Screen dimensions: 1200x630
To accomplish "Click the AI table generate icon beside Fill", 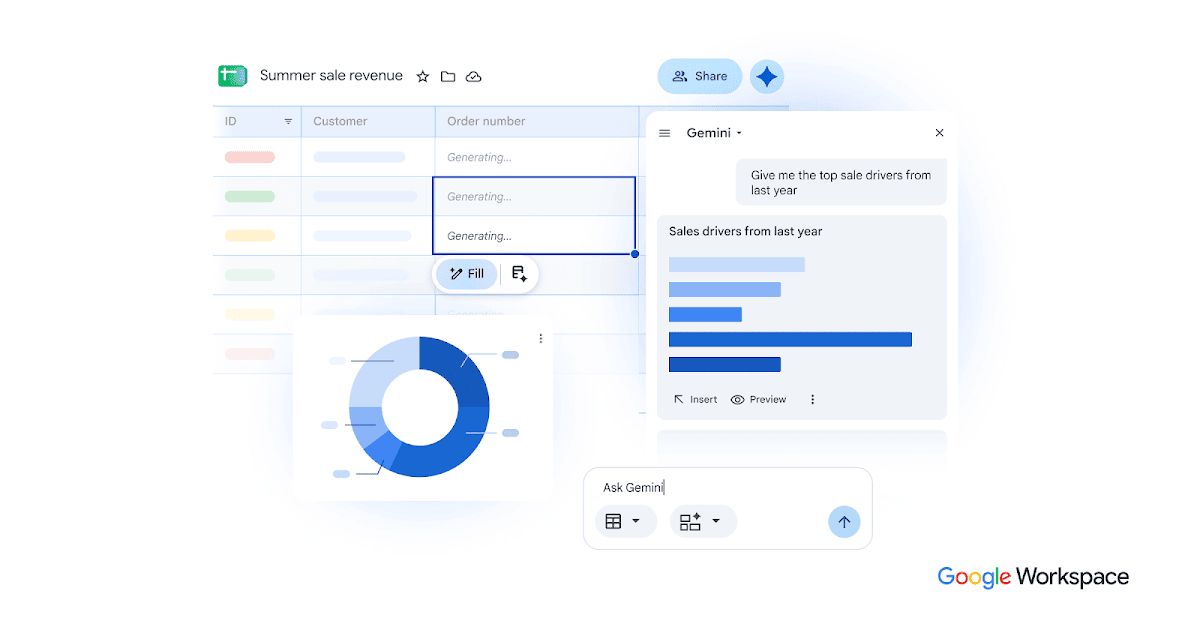I will (519, 274).
